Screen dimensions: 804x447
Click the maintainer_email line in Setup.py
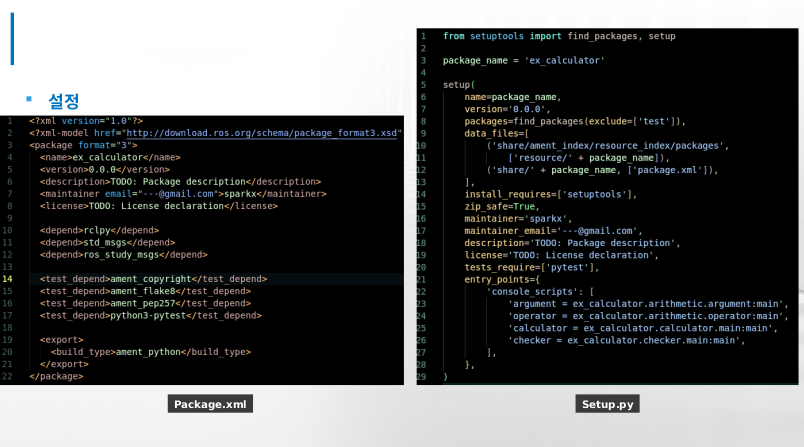tap(553, 231)
